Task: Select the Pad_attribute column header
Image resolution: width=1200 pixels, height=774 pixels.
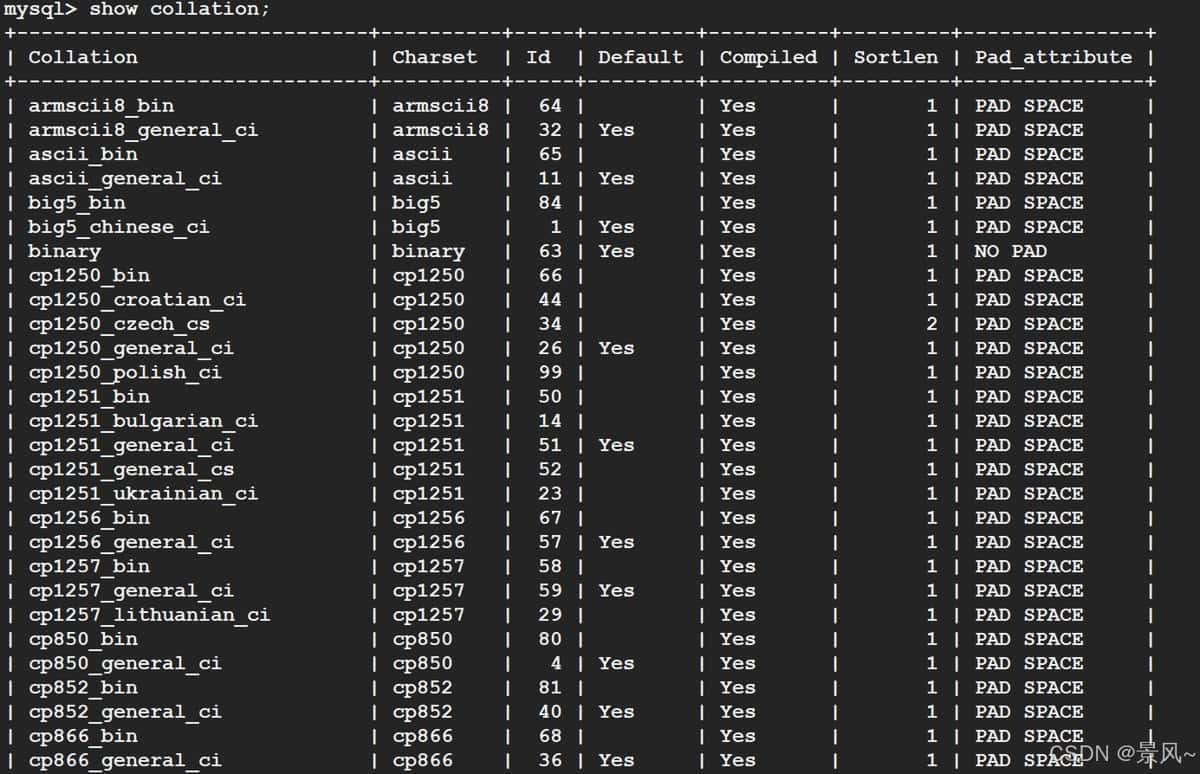Action: (x=1054, y=57)
